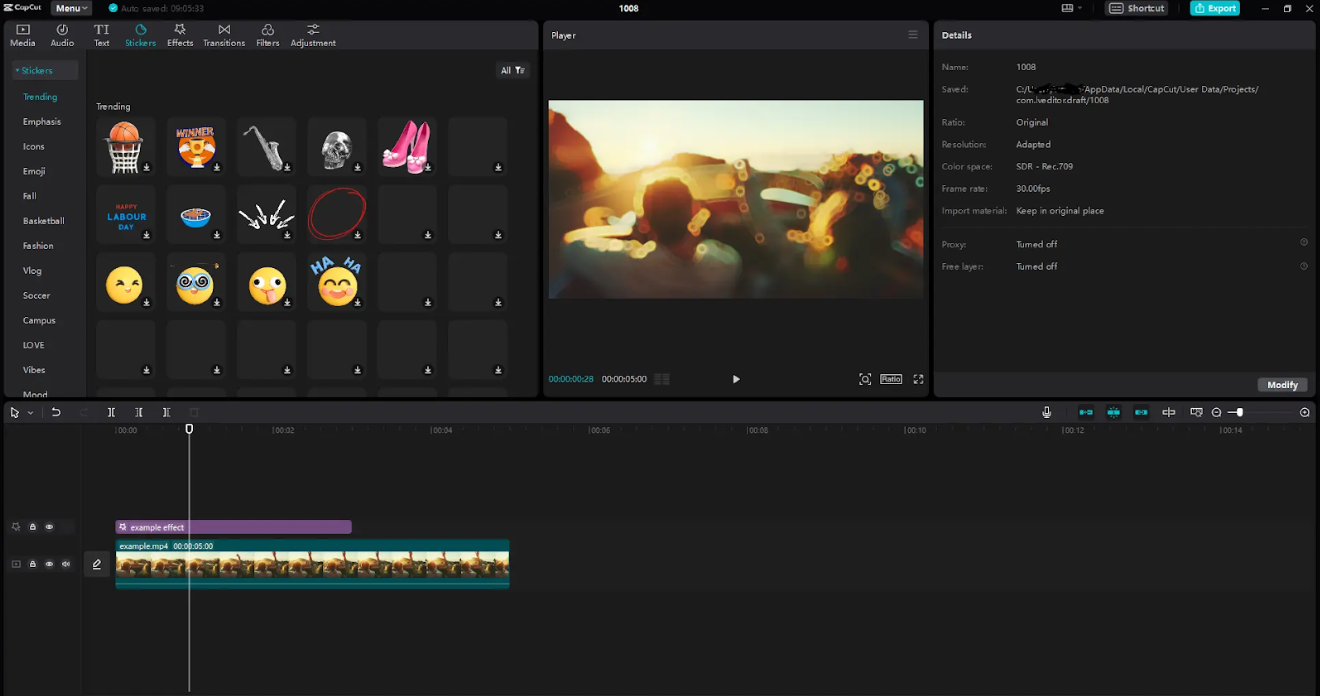This screenshot has height=696, width=1320.
Task: Adjust the timeline zoom slider handle
Action: click(x=1239, y=413)
